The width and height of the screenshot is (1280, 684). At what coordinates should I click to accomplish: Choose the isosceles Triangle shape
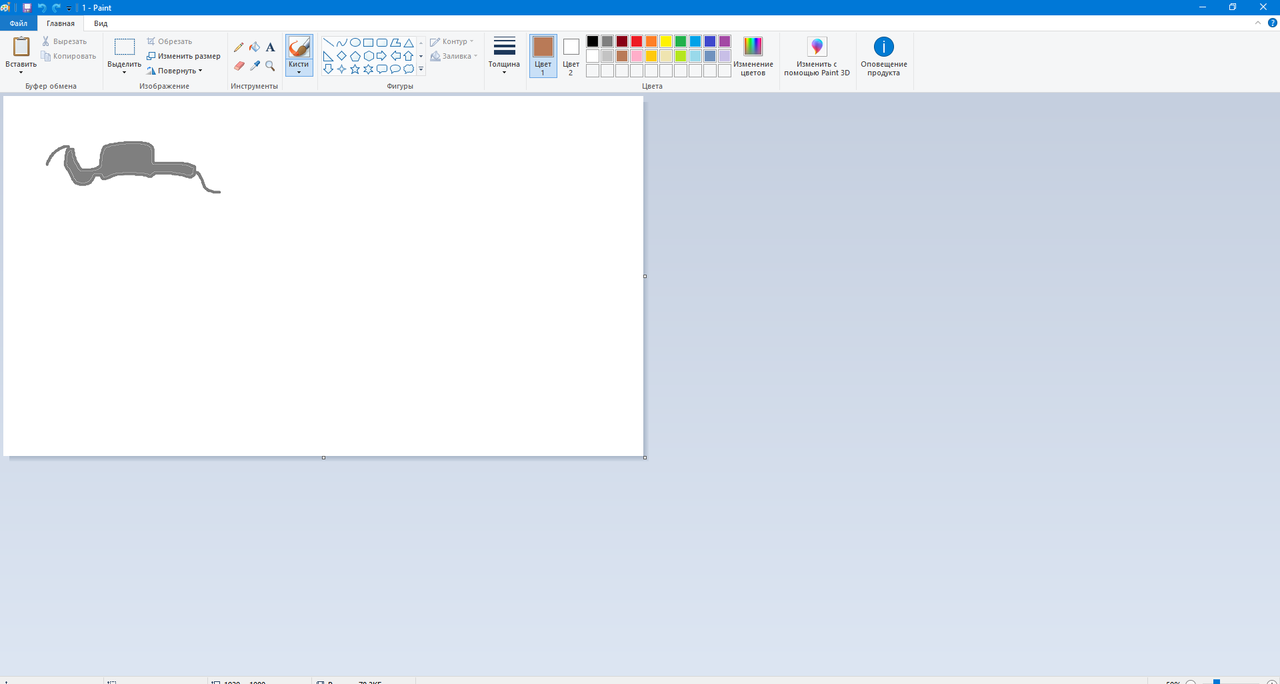pyautogui.click(x=409, y=43)
